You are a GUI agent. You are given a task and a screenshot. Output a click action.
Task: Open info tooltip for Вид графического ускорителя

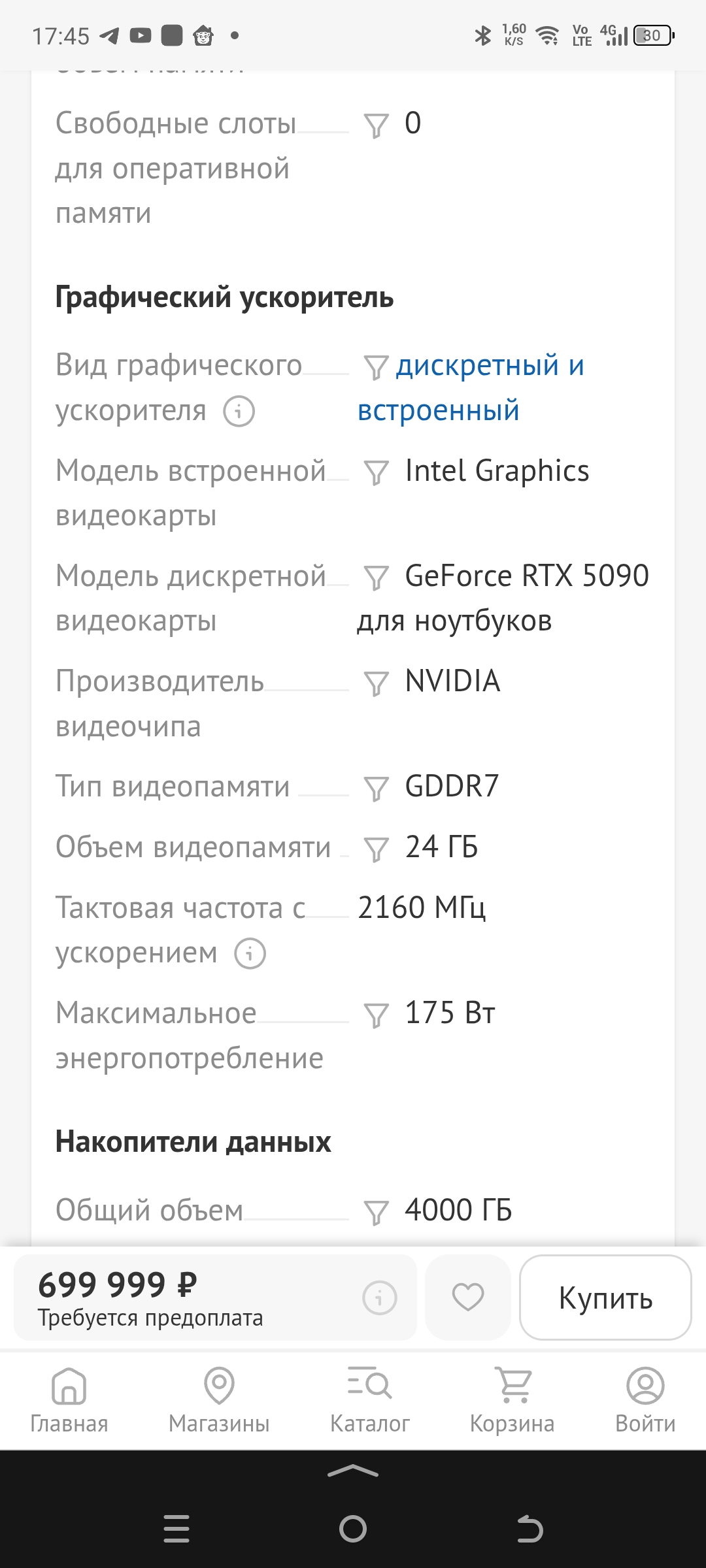tap(239, 412)
